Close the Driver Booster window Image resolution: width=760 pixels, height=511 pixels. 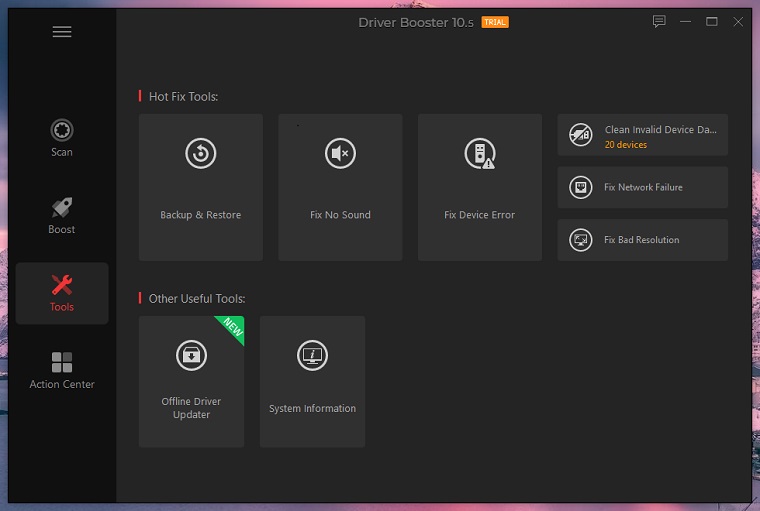point(738,22)
